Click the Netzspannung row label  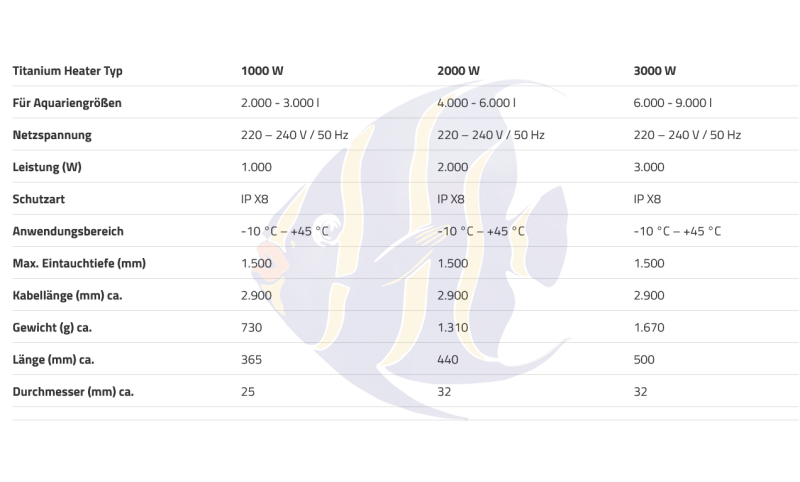tap(52, 135)
